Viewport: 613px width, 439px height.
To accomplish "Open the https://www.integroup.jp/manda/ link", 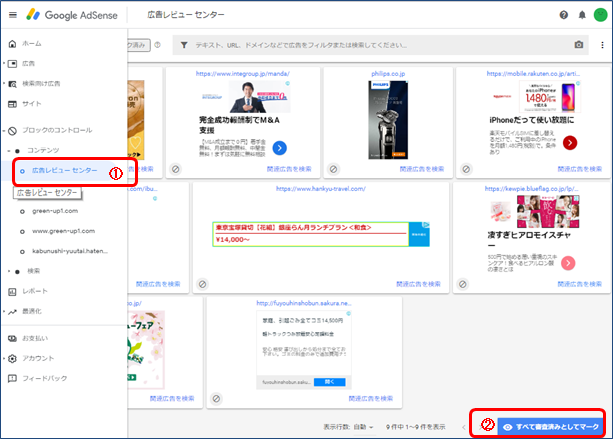I will 243,73.
